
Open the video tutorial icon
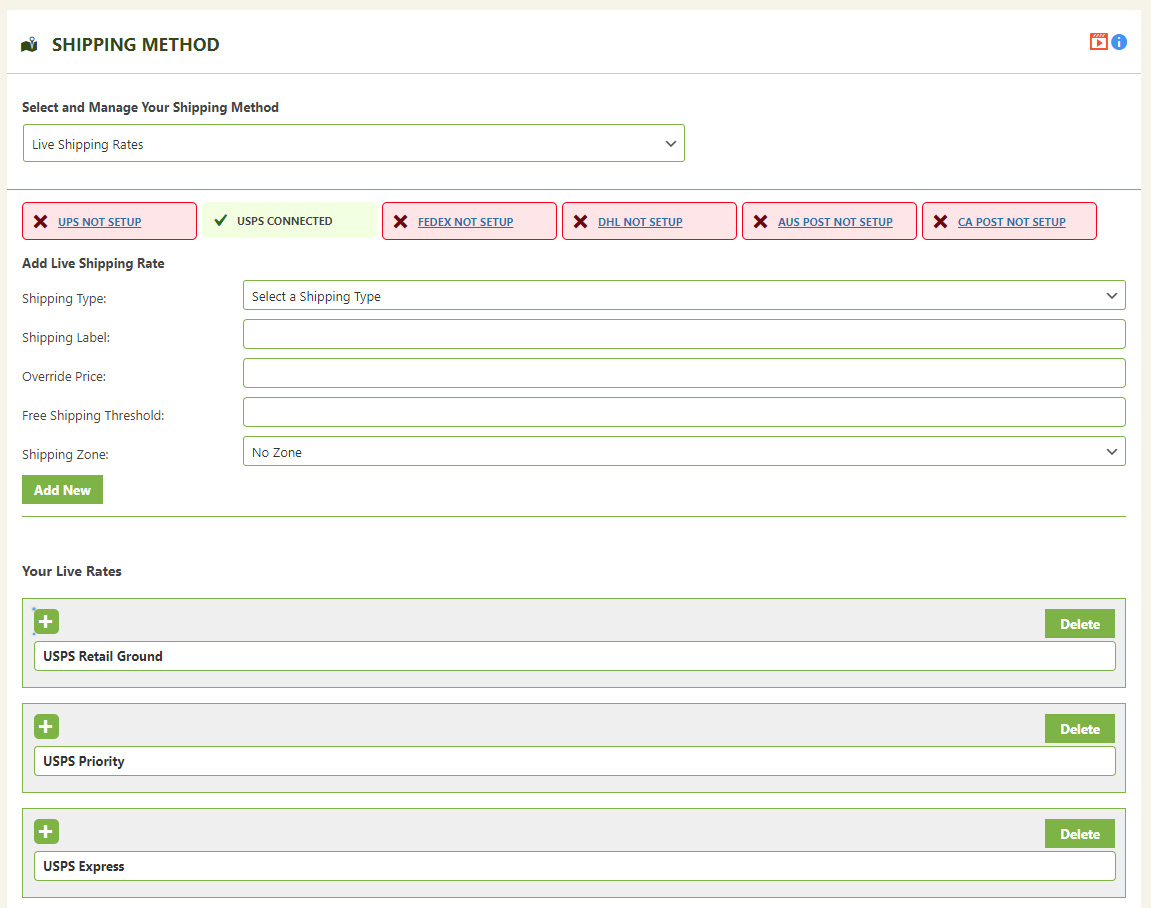click(1098, 42)
